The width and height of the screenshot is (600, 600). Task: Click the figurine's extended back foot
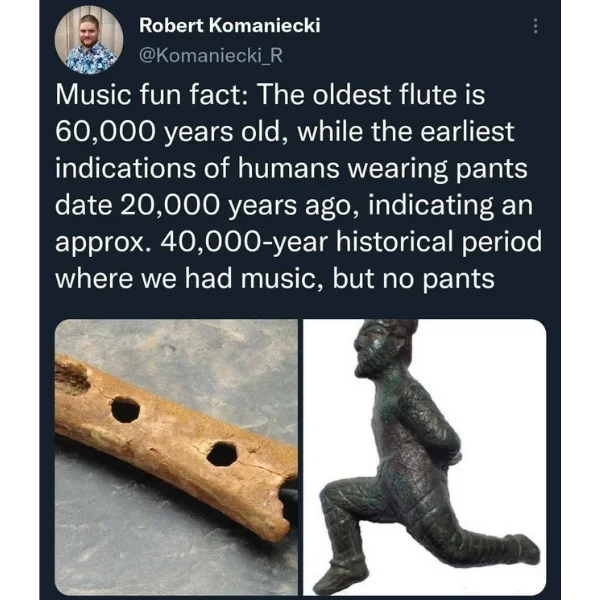522,549
